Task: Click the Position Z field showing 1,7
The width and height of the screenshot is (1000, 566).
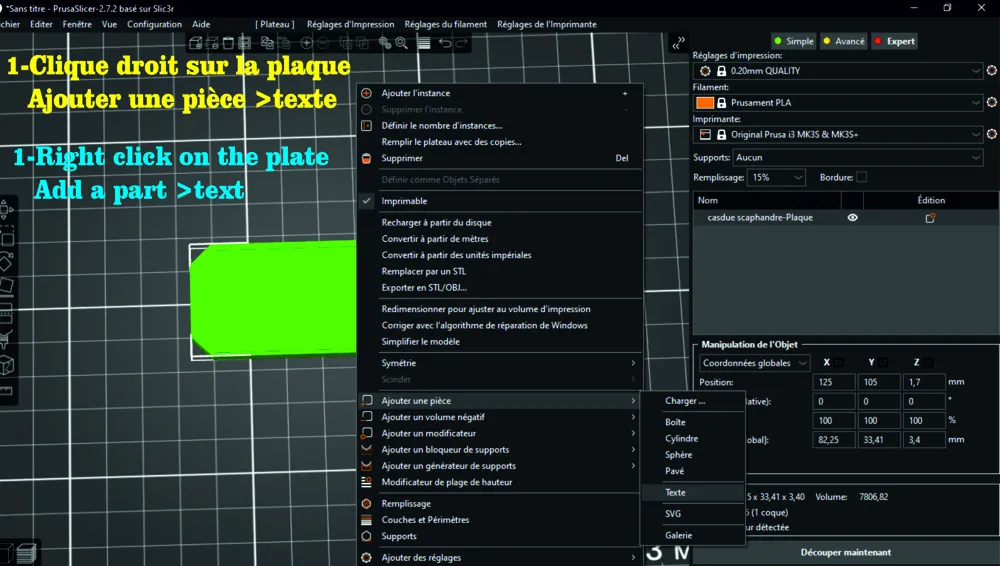Action: coord(923,382)
